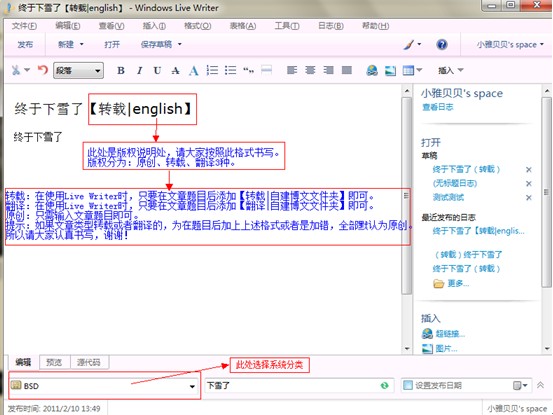
Task: Click the split post icon
Action: tap(267, 70)
